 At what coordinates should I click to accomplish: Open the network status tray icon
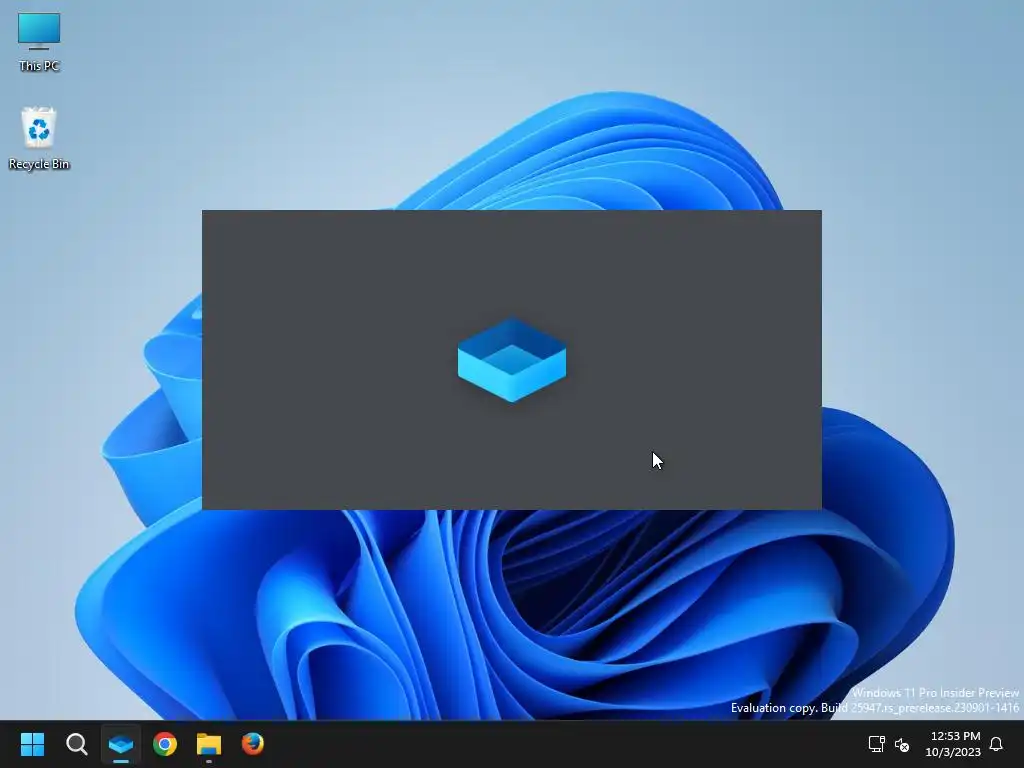(x=876, y=744)
